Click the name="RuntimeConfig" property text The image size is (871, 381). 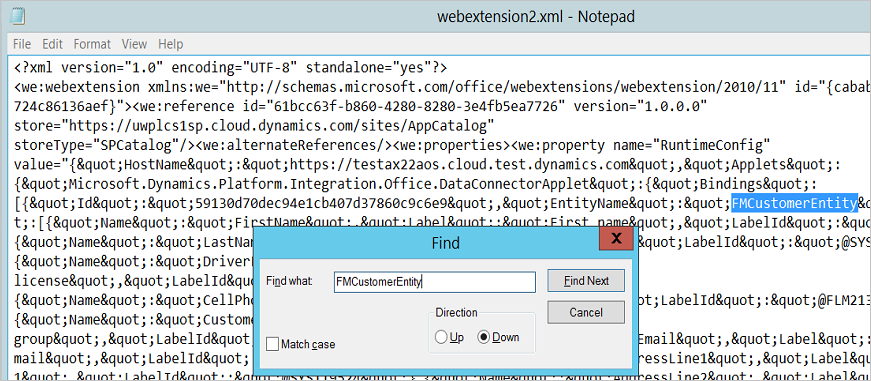pos(691,146)
